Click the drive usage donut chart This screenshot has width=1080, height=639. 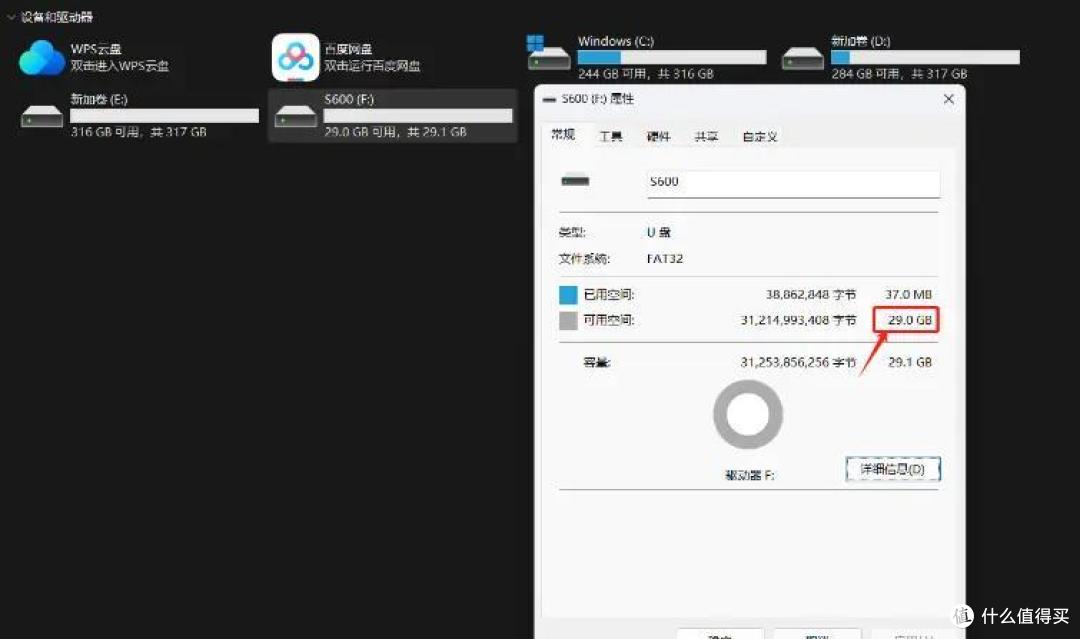[x=748, y=415]
